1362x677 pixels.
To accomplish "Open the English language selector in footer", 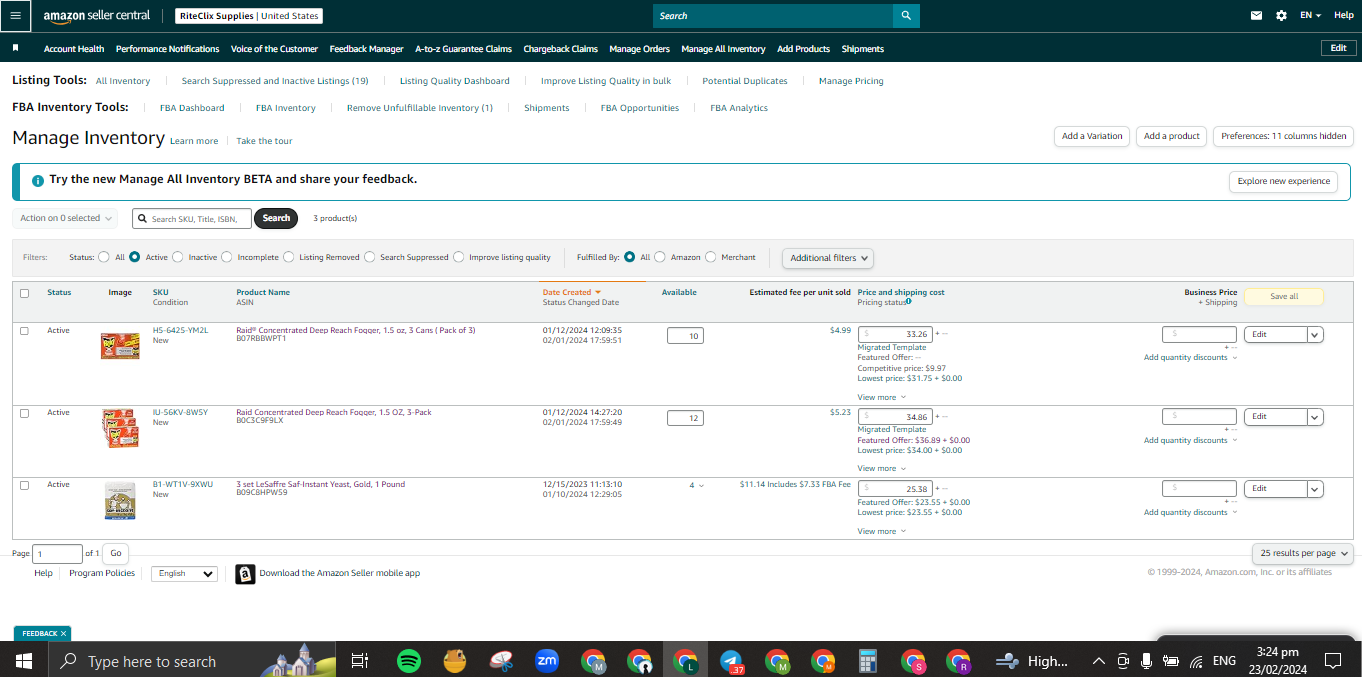I will tap(184, 574).
